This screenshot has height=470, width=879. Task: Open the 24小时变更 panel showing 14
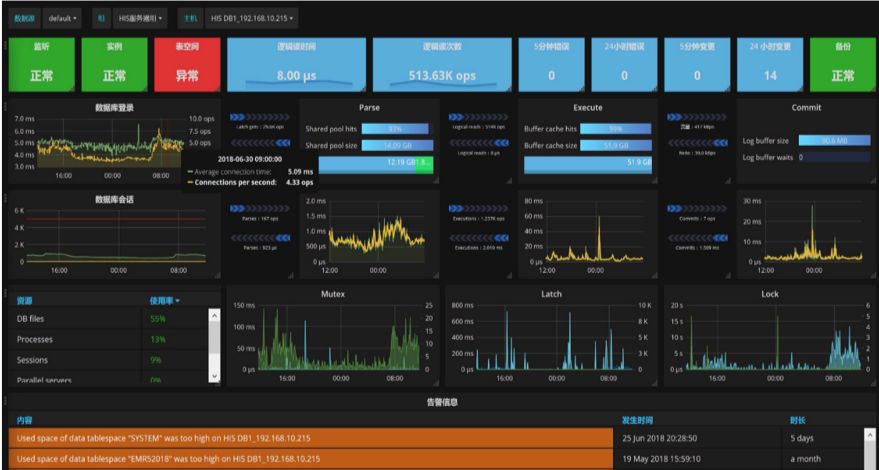pos(770,64)
